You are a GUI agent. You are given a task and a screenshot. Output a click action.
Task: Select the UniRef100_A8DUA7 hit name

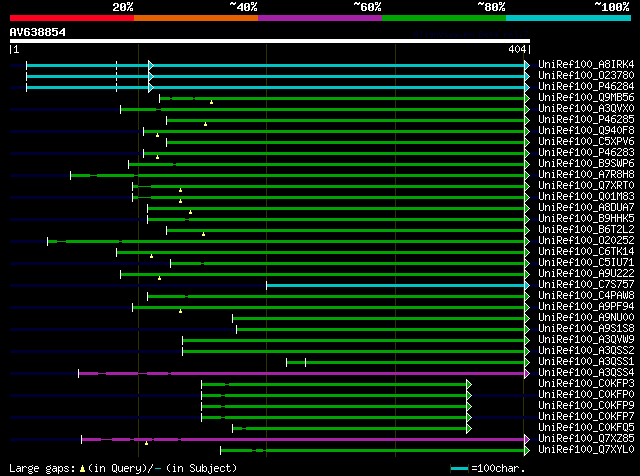[x=586, y=208]
